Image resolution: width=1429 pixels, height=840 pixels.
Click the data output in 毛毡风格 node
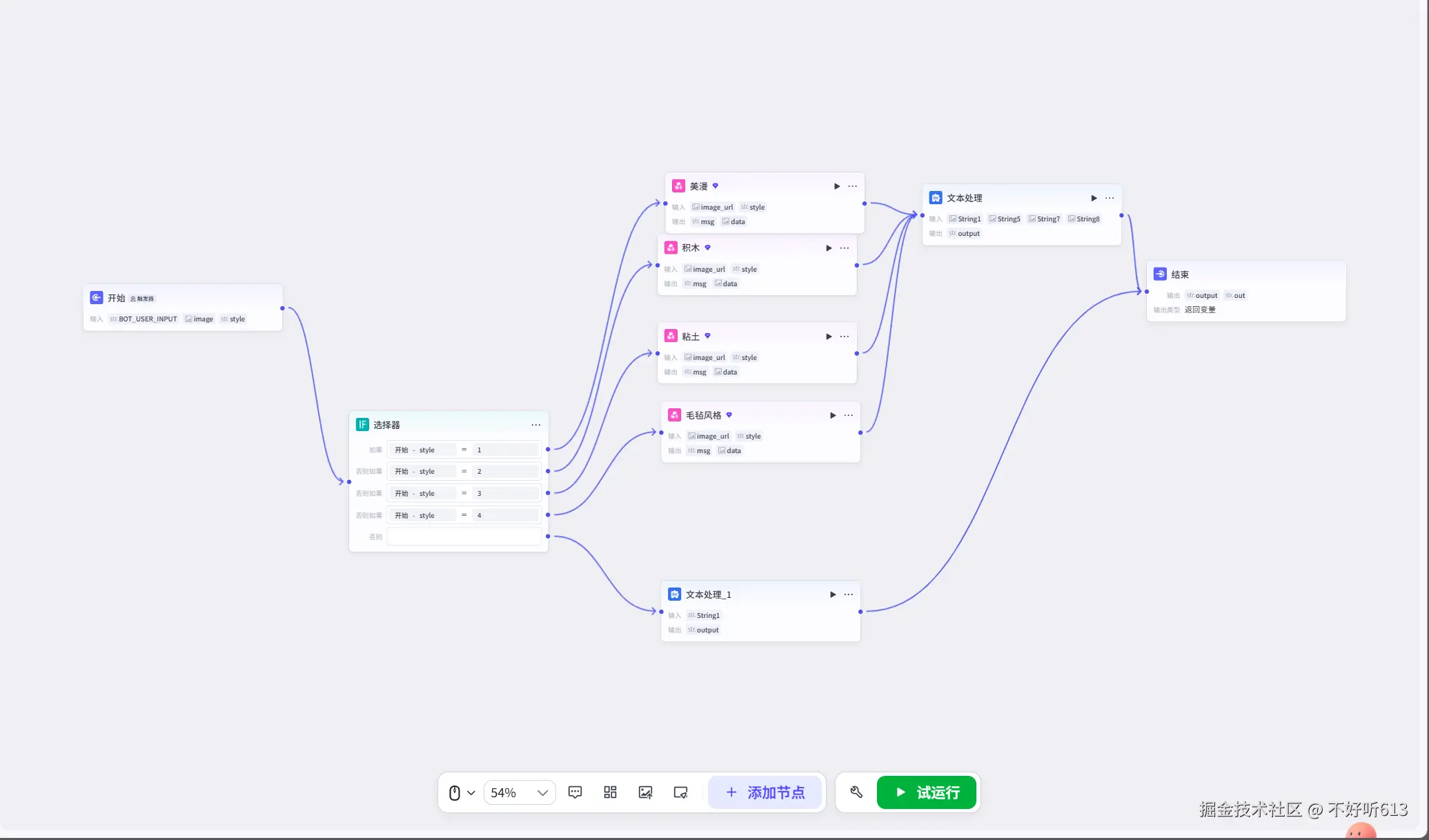729,450
